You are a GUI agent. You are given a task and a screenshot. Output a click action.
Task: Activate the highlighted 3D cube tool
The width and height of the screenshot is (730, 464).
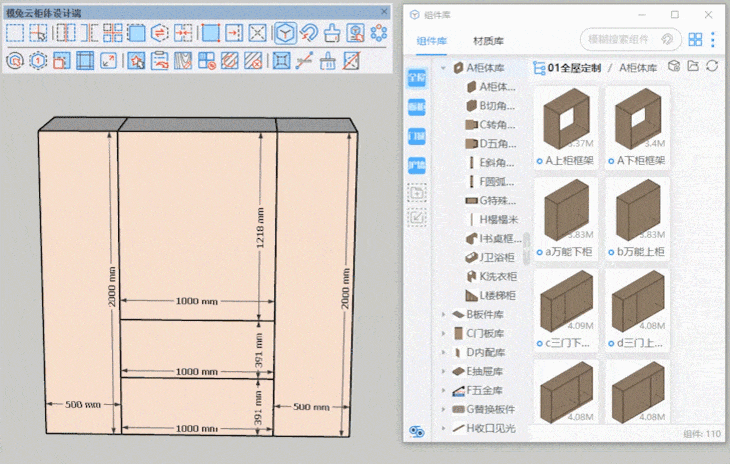pyautogui.click(x=285, y=33)
